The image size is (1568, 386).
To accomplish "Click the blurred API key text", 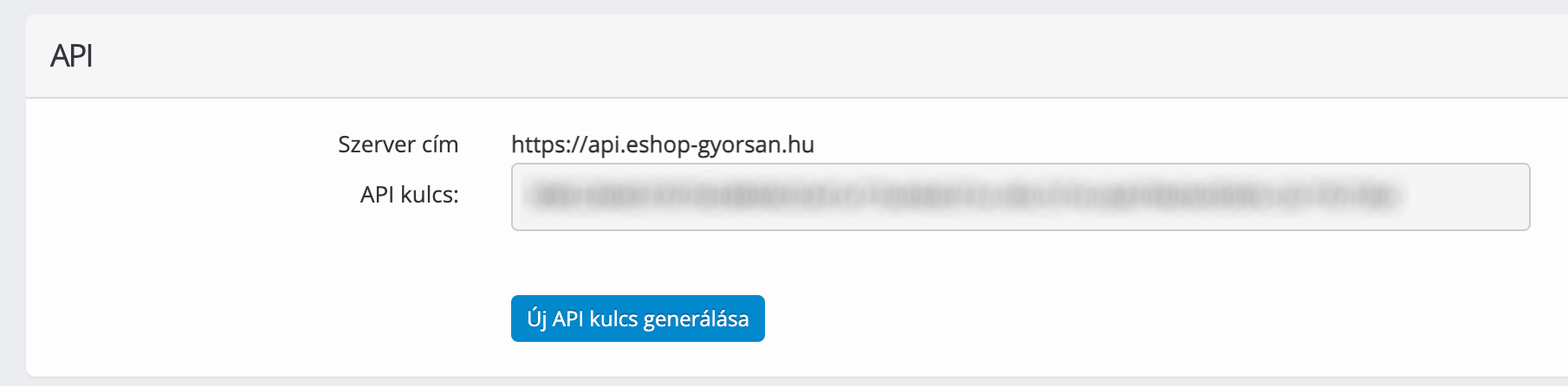I will point(966,196).
